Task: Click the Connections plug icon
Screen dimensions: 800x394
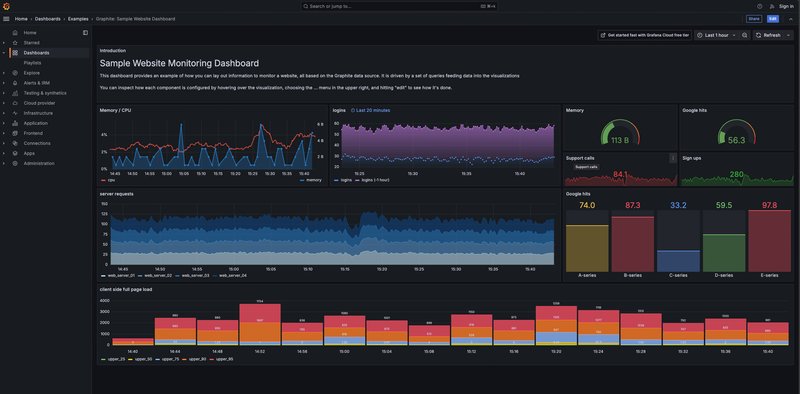Action: [15, 143]
